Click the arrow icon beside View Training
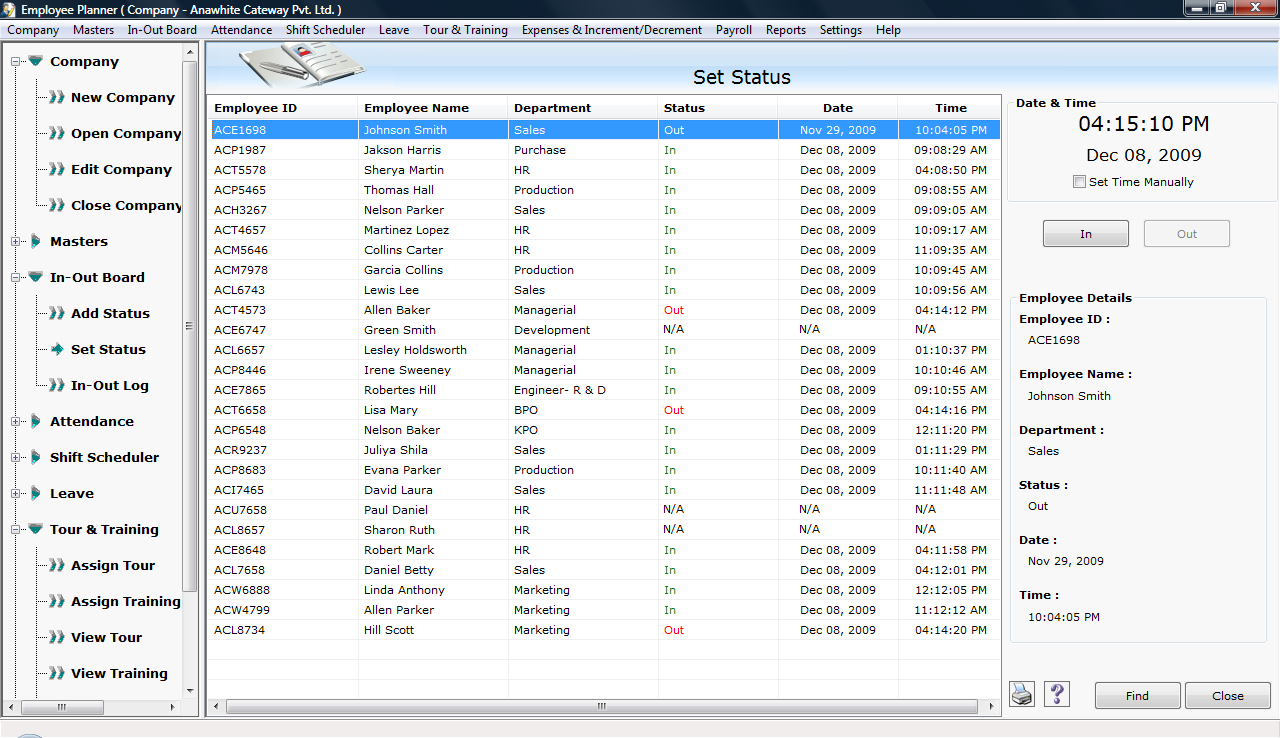This screenshot has width=1280, height=738. [57, 674]
